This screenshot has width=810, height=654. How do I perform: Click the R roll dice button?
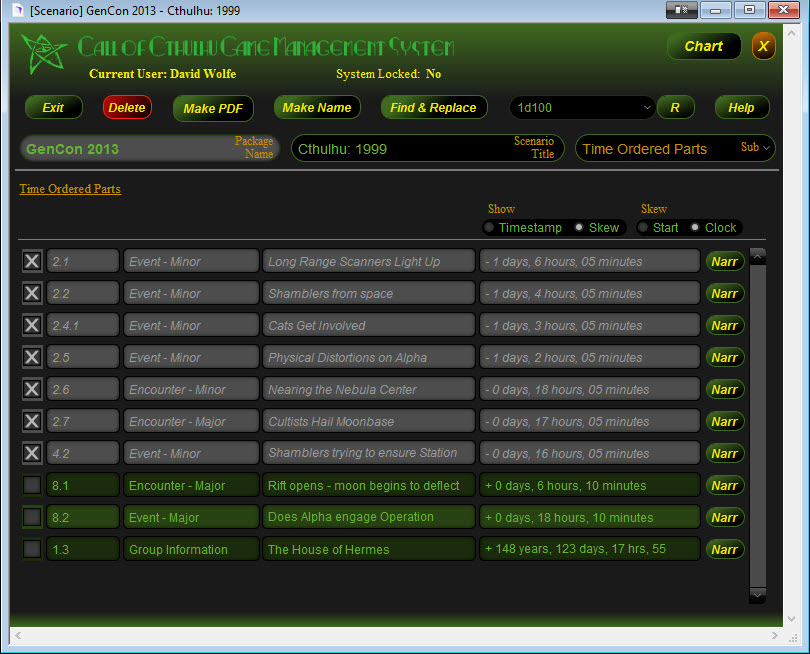(675, 107)
